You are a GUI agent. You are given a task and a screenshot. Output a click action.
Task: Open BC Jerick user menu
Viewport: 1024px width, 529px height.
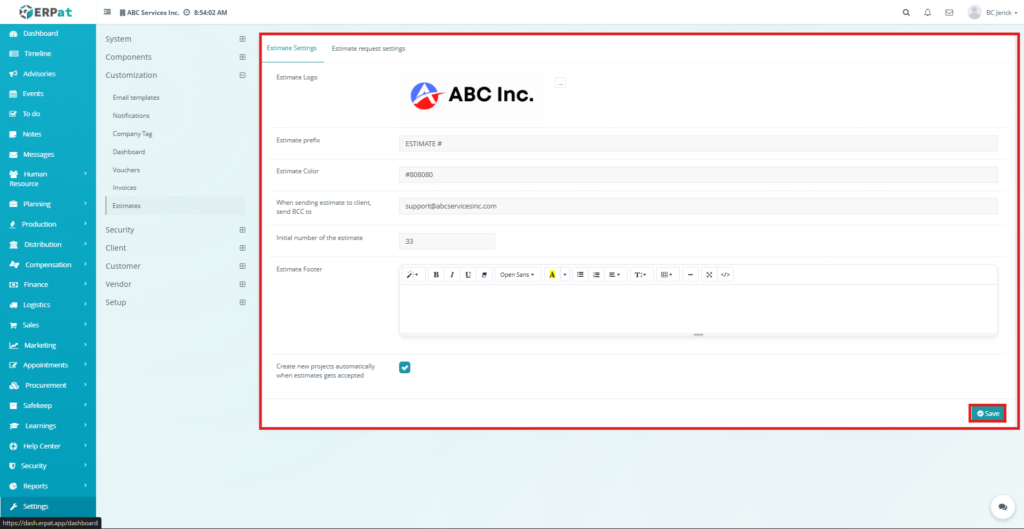click(x=994, y=13)
